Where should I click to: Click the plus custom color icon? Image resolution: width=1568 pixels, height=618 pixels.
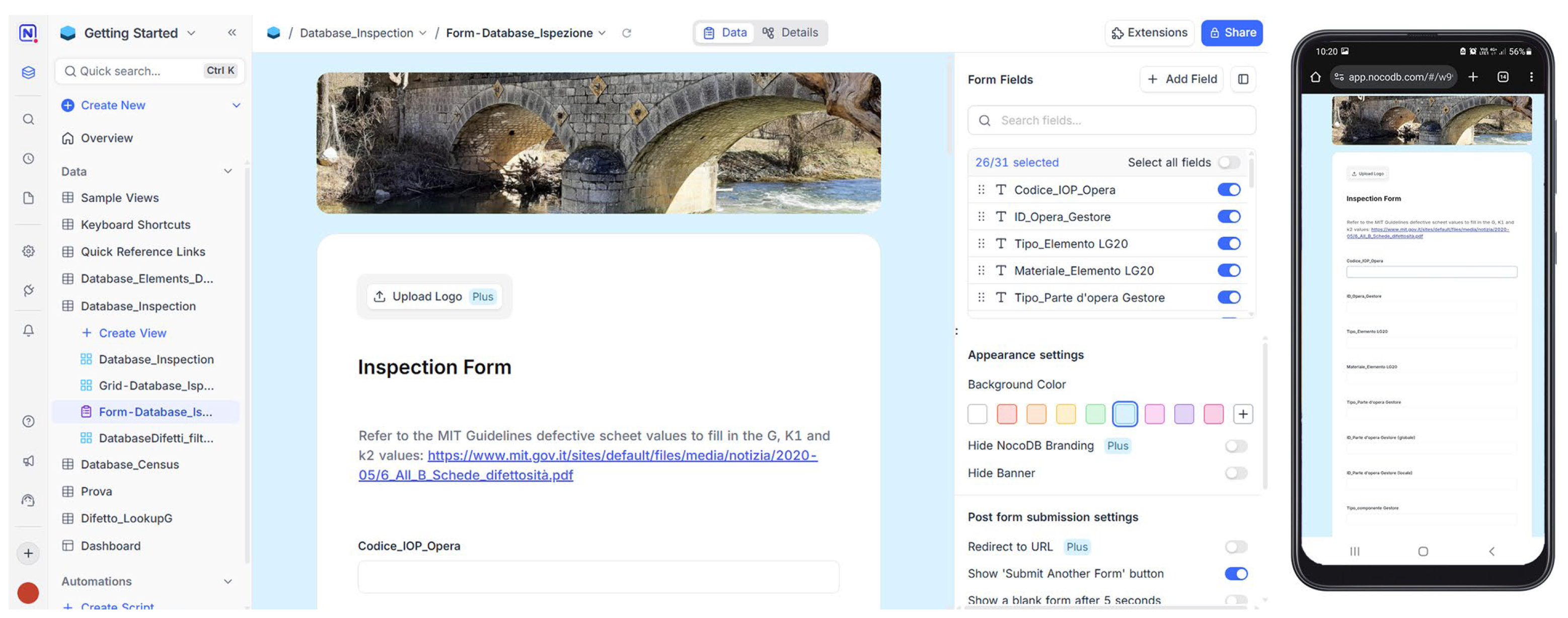[x=1242, y=414]
